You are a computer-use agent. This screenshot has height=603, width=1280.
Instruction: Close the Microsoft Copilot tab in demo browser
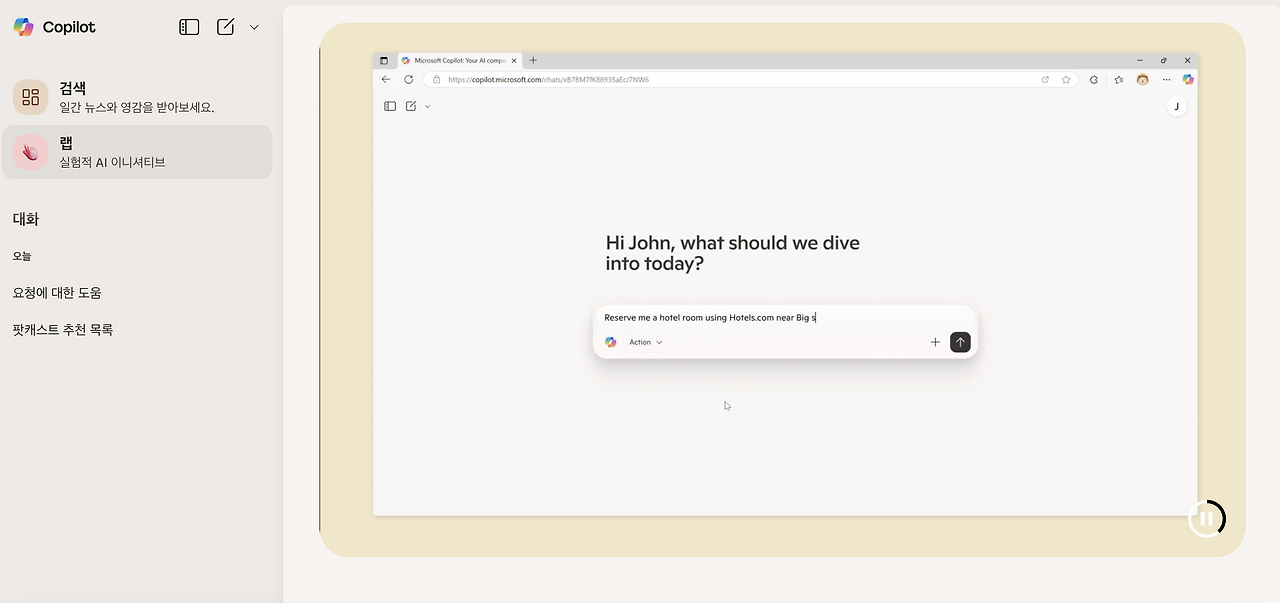(x=514, y=60)
